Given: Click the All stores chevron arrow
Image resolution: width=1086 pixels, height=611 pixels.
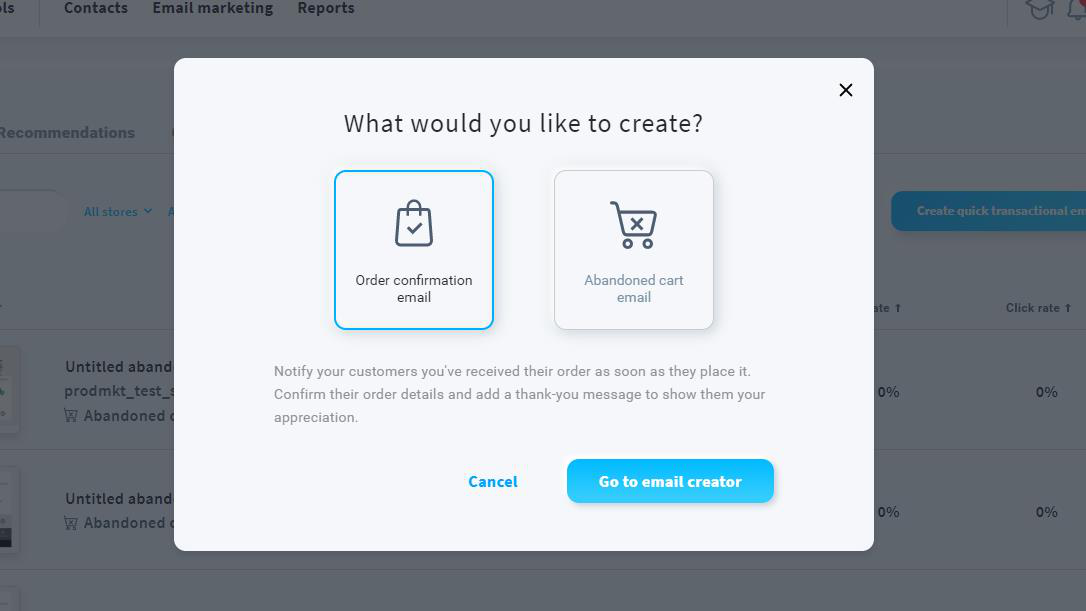Looking at the screenshot, I should (x=148, y=211).
